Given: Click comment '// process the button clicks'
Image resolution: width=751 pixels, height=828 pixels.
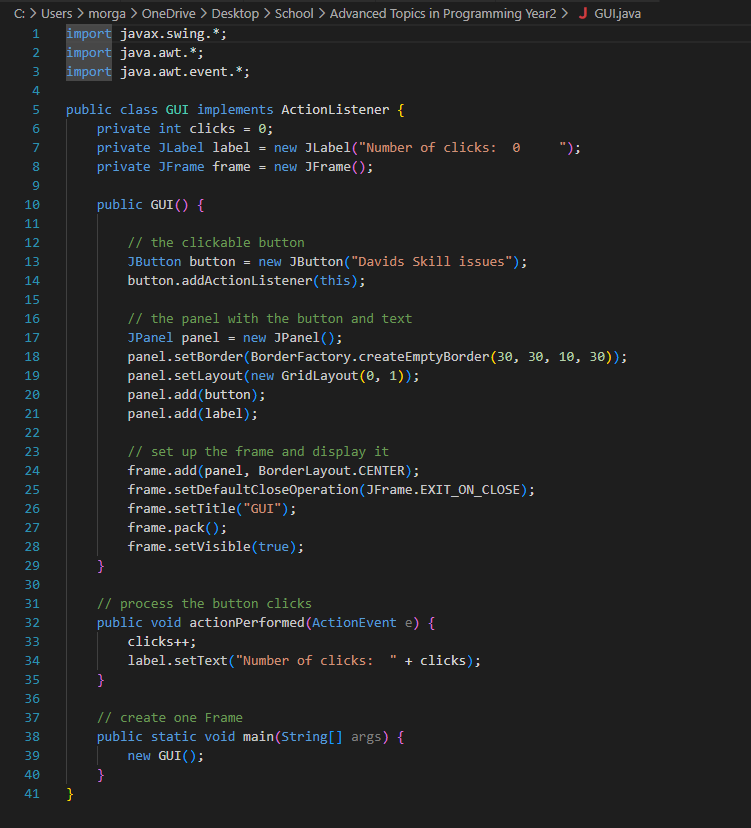Looking at the screenshot, I should tap(204, 604).
